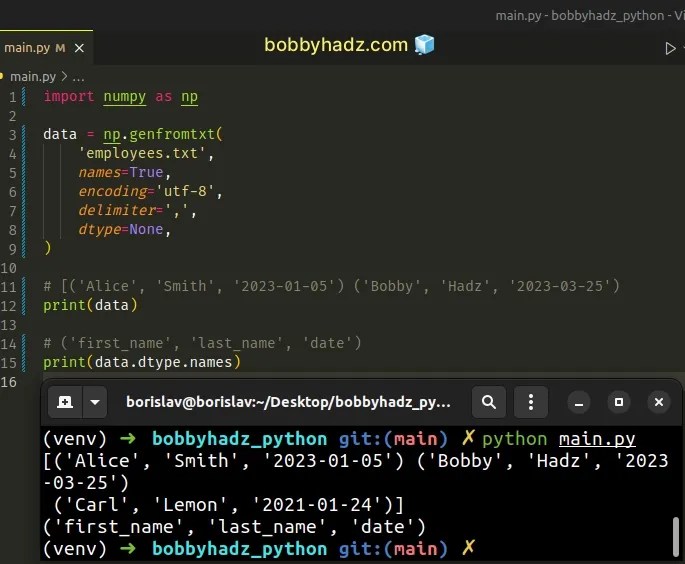
Task: Select the main.py editor tab
Action: point(45,48)
